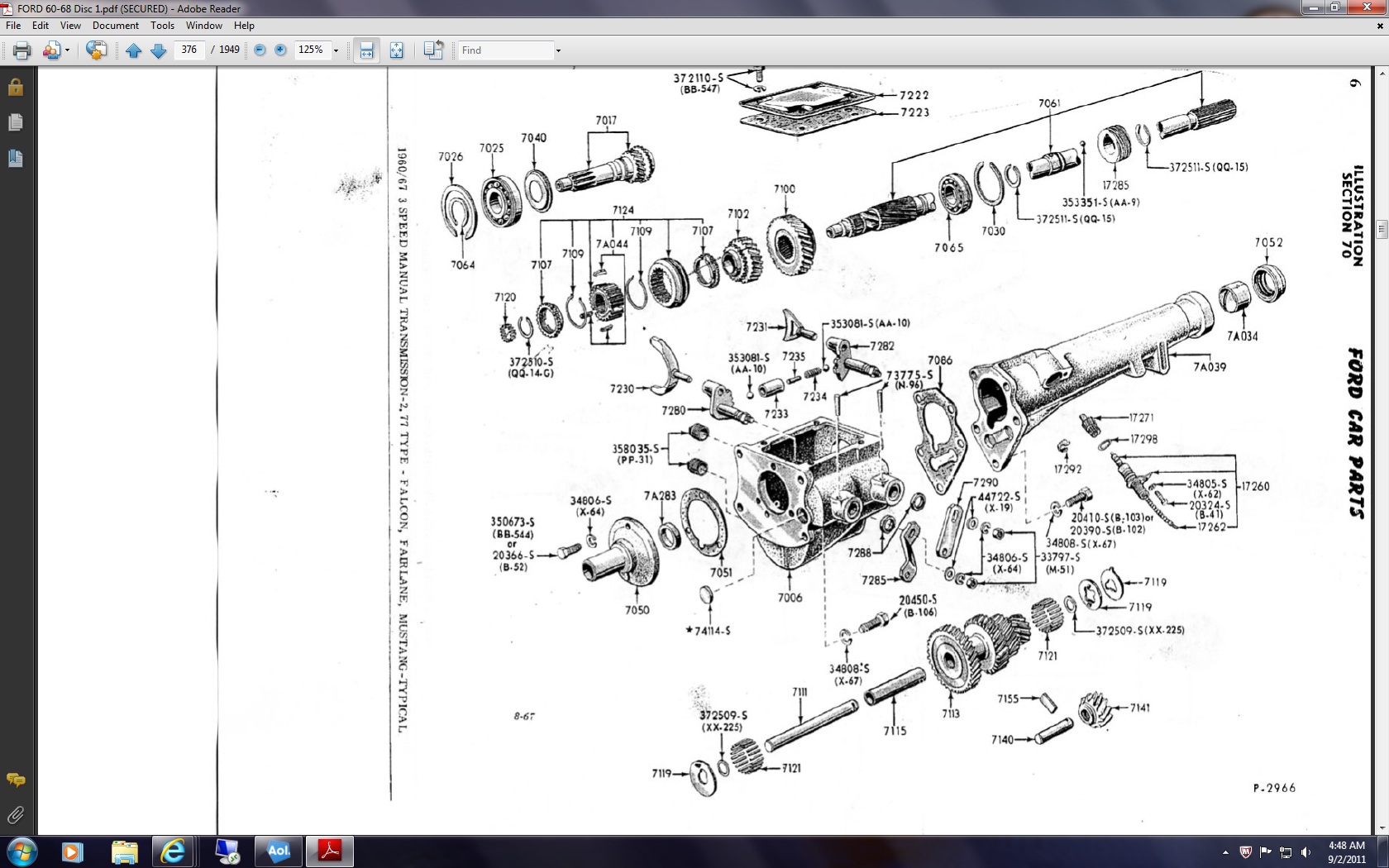Click the page number field showing 376

[x=189, y=50]
